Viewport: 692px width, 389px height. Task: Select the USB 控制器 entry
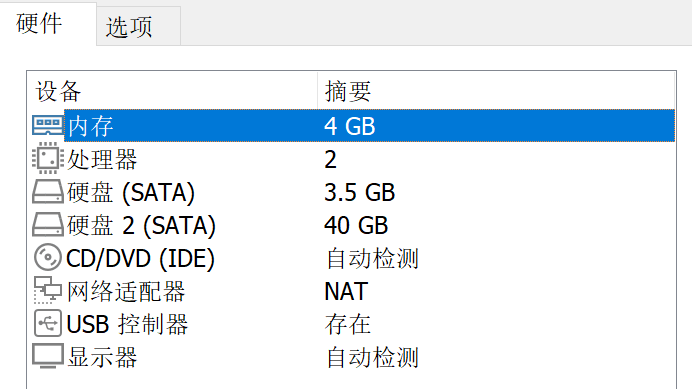tap(354, 324)
